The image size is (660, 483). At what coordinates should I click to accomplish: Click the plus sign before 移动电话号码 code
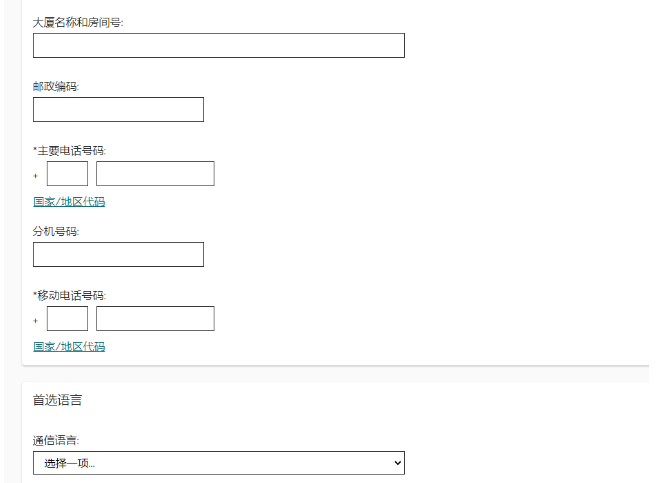pos(36,321)
